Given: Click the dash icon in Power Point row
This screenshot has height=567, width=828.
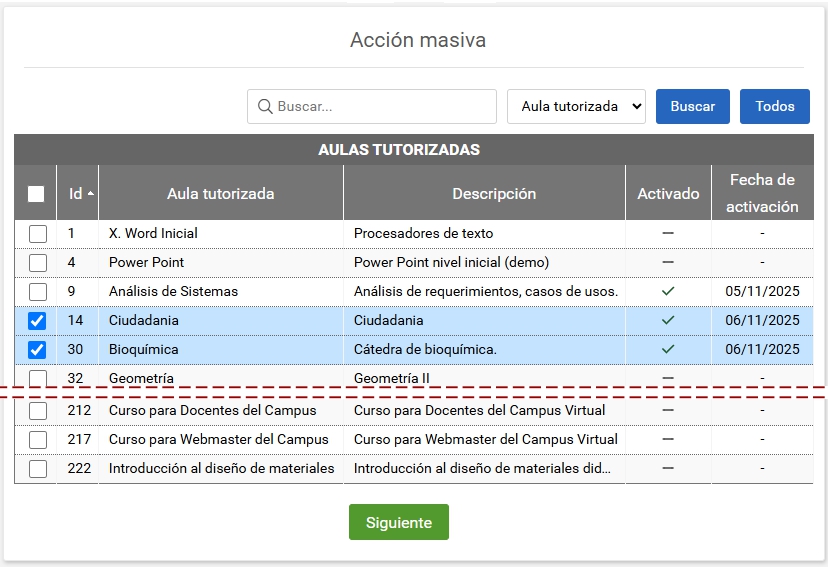Looking at the screenshot, I should coord(668,262).
